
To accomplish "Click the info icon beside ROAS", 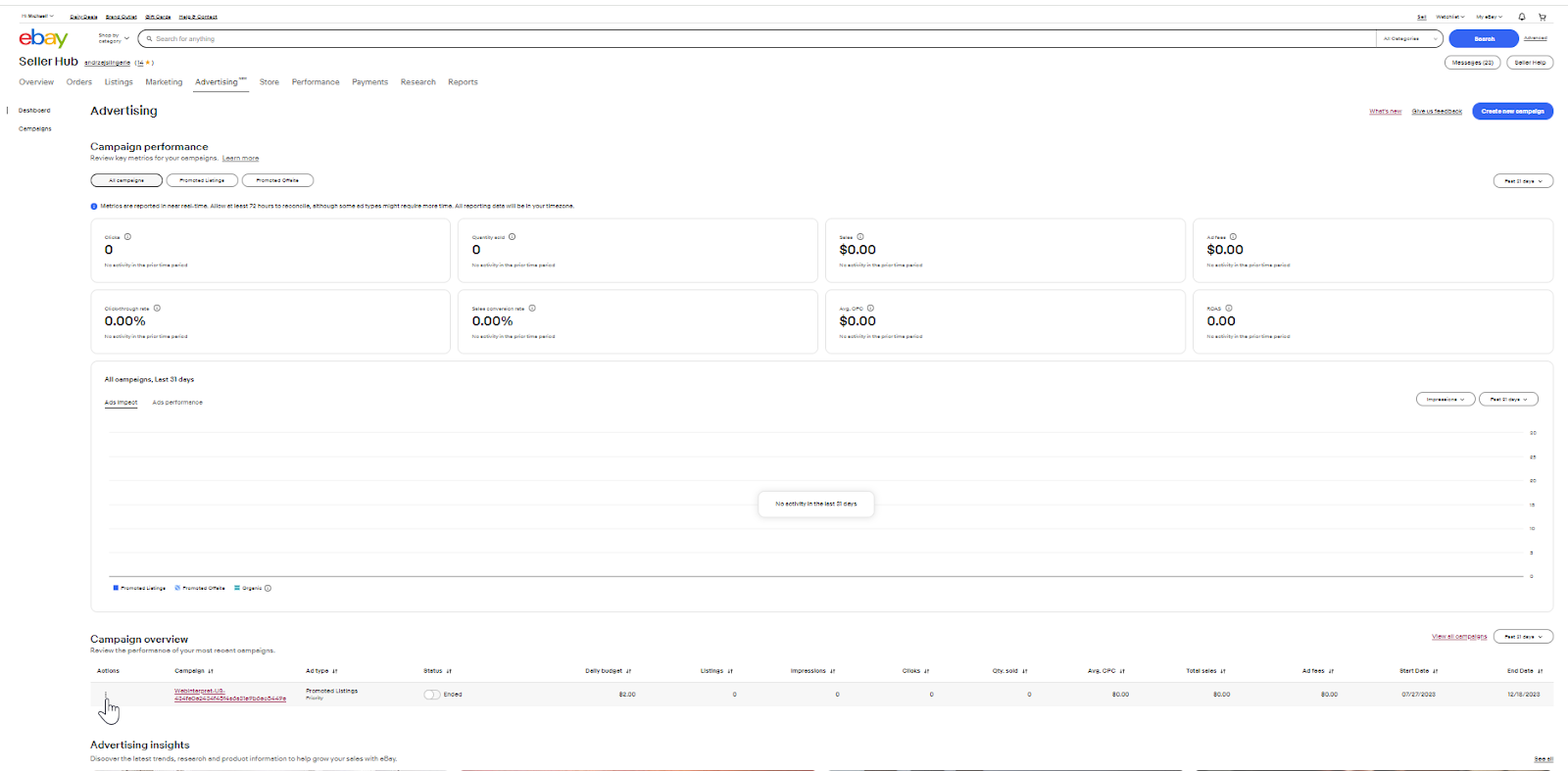I will pos(1228,309).
